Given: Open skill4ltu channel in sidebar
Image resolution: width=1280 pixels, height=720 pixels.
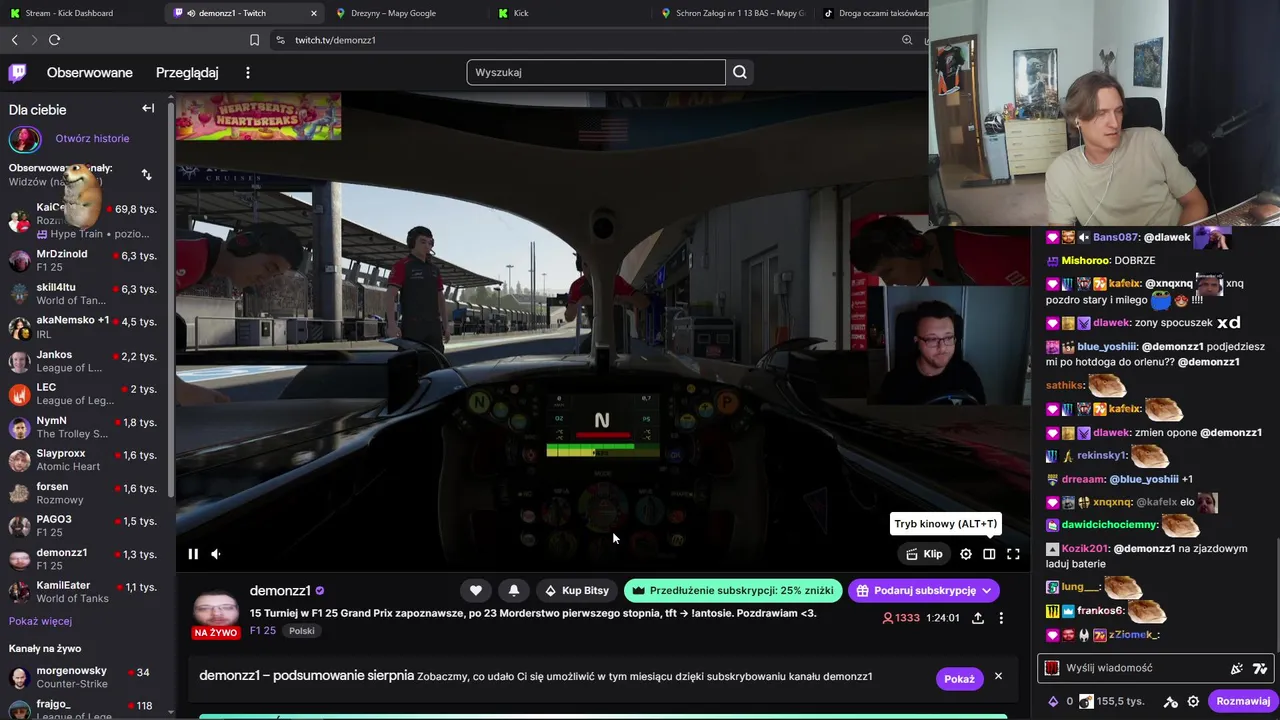Looking at the screenshot, I should pos(84,294).
